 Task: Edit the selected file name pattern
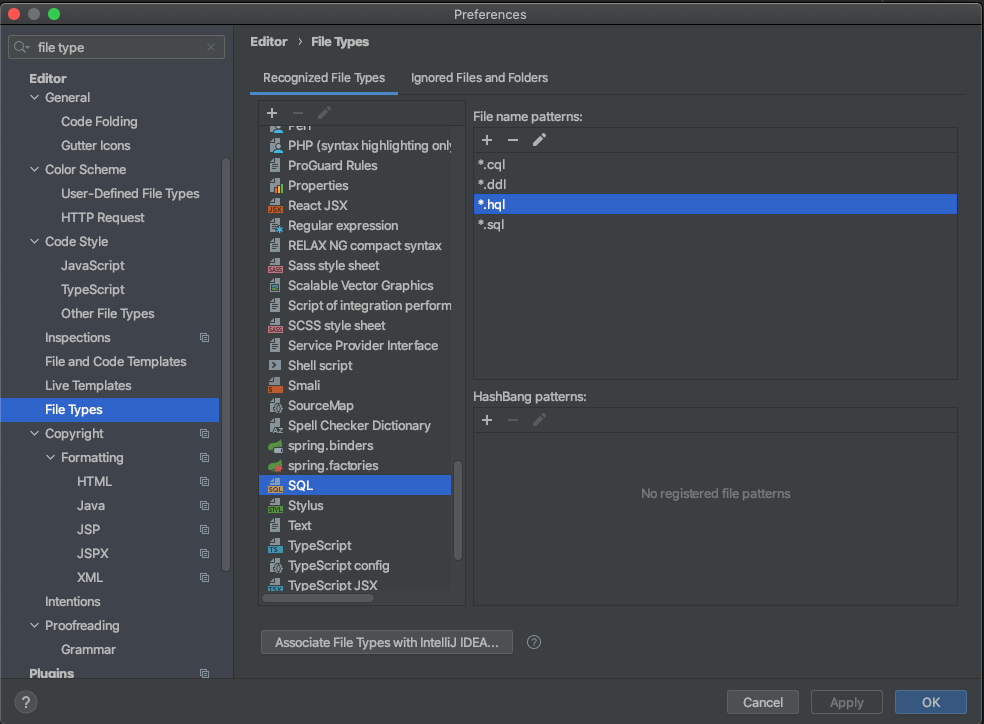tap(539, 140)
